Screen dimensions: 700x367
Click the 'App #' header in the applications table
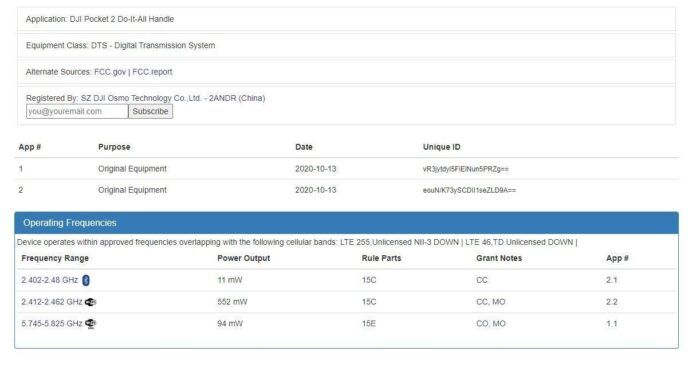(x=30, y=147)
